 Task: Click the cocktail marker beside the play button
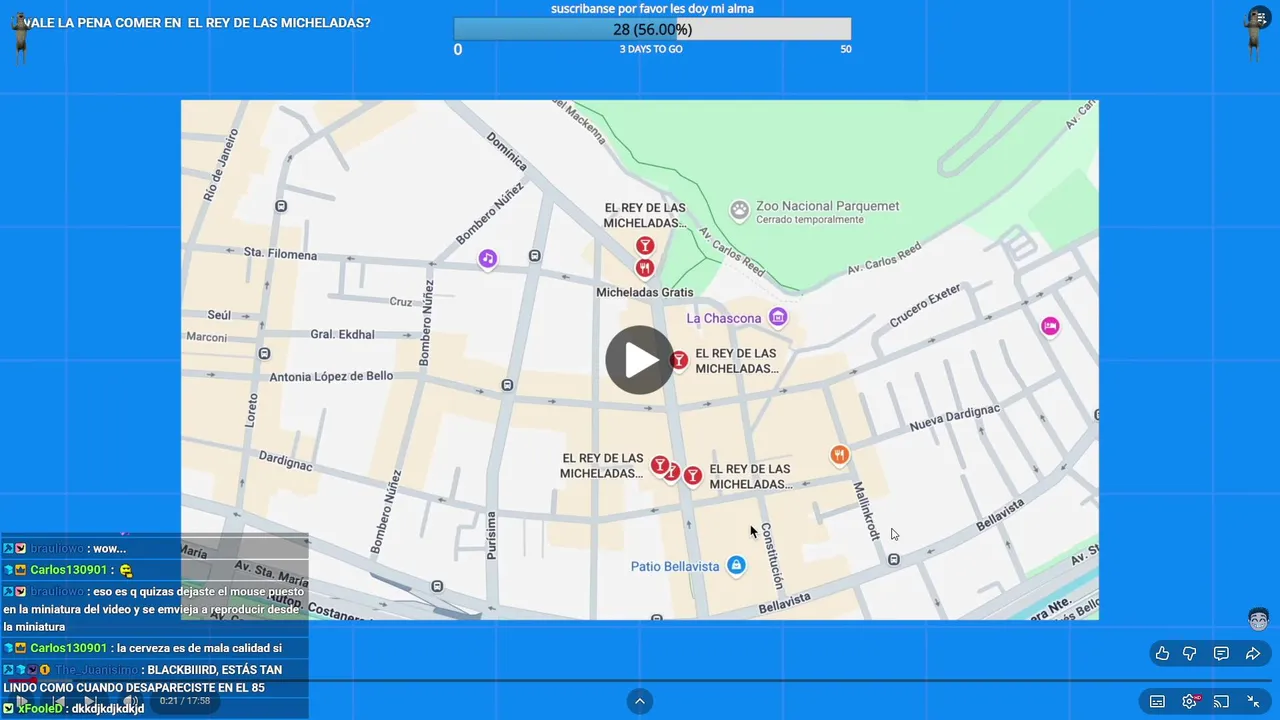[679, 360]
